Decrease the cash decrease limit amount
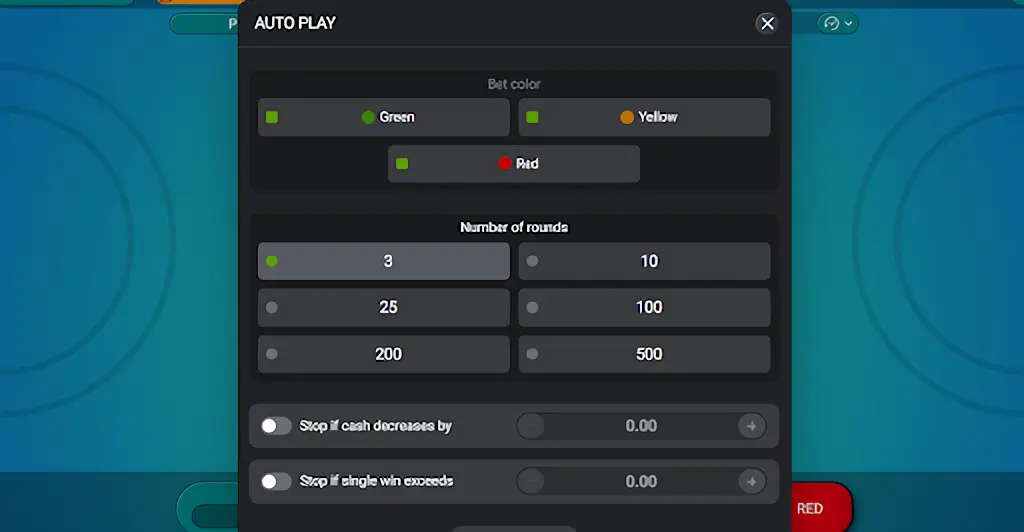 coord(531,426)
